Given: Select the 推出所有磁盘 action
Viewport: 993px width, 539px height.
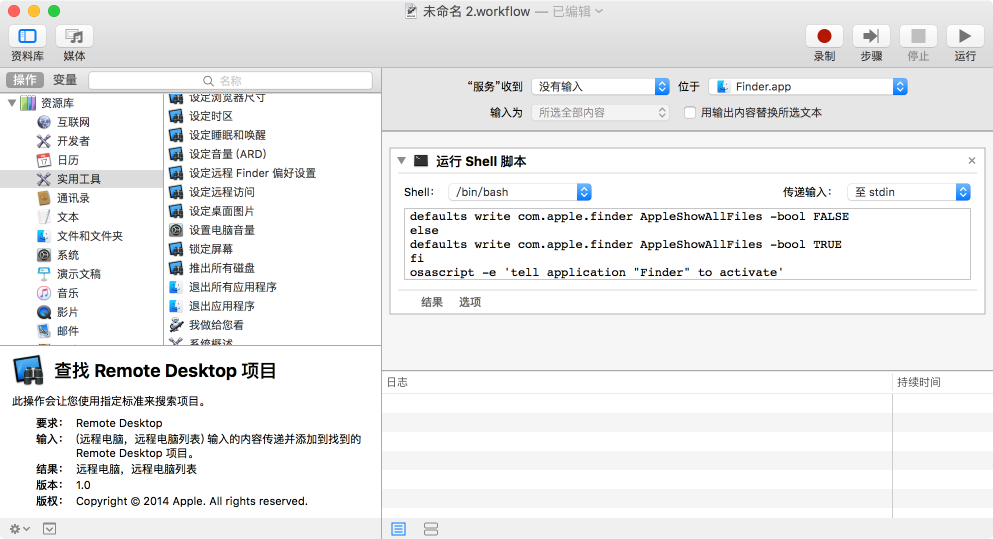Looking at the screenshot, I should pos(222,268).
